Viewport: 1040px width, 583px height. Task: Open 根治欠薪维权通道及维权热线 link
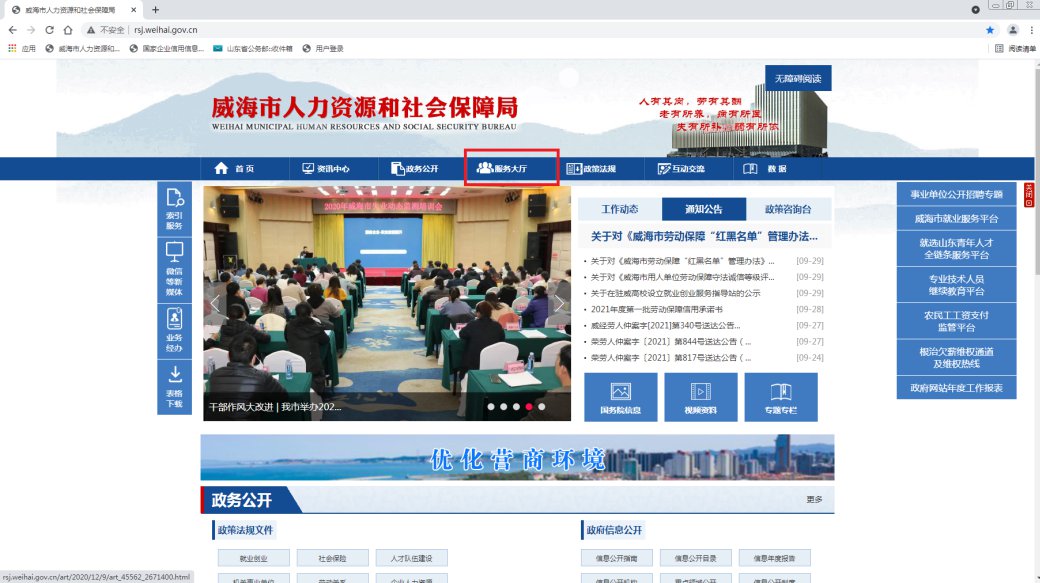[x=956, y=357]
